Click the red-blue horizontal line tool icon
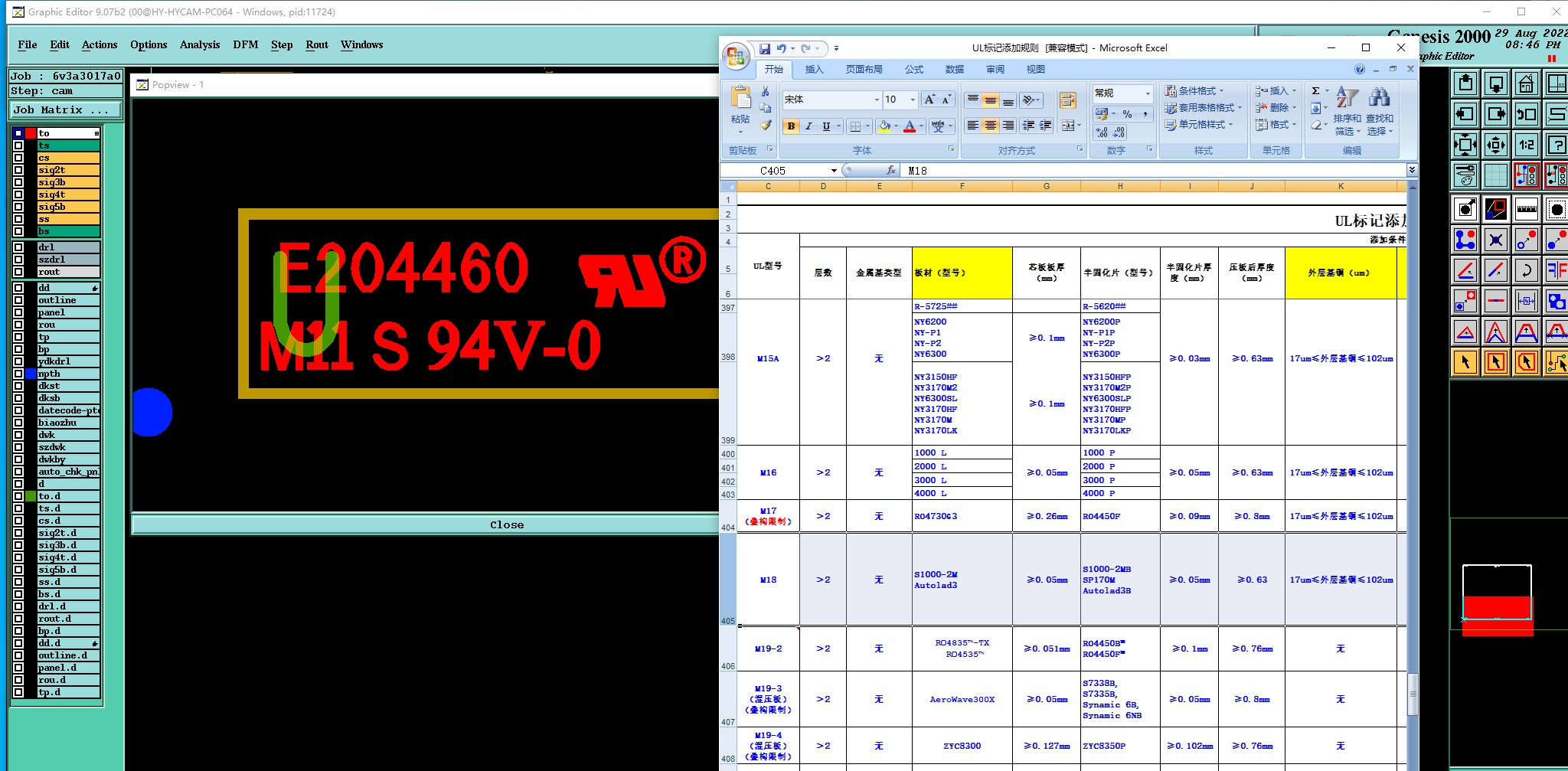The image size is (1568, 771). click(x=1495, y=301)
